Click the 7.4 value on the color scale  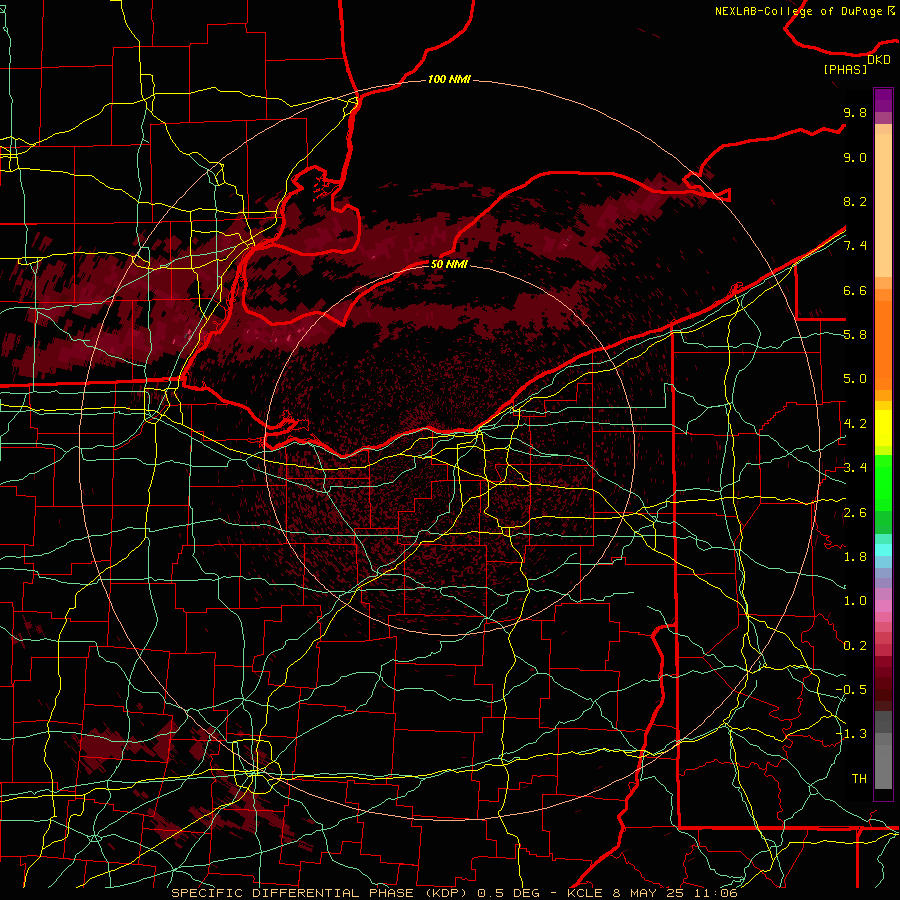(x=855, y=246)
